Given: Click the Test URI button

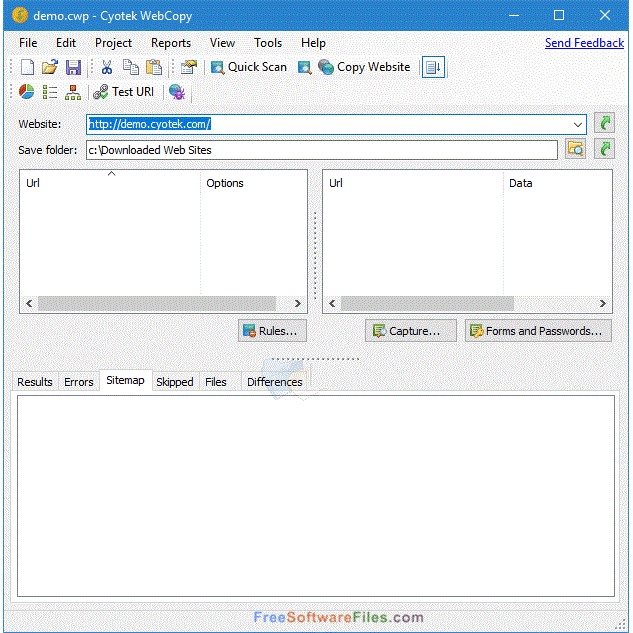Looking at the screenshot, I should (x=124, y=92).
